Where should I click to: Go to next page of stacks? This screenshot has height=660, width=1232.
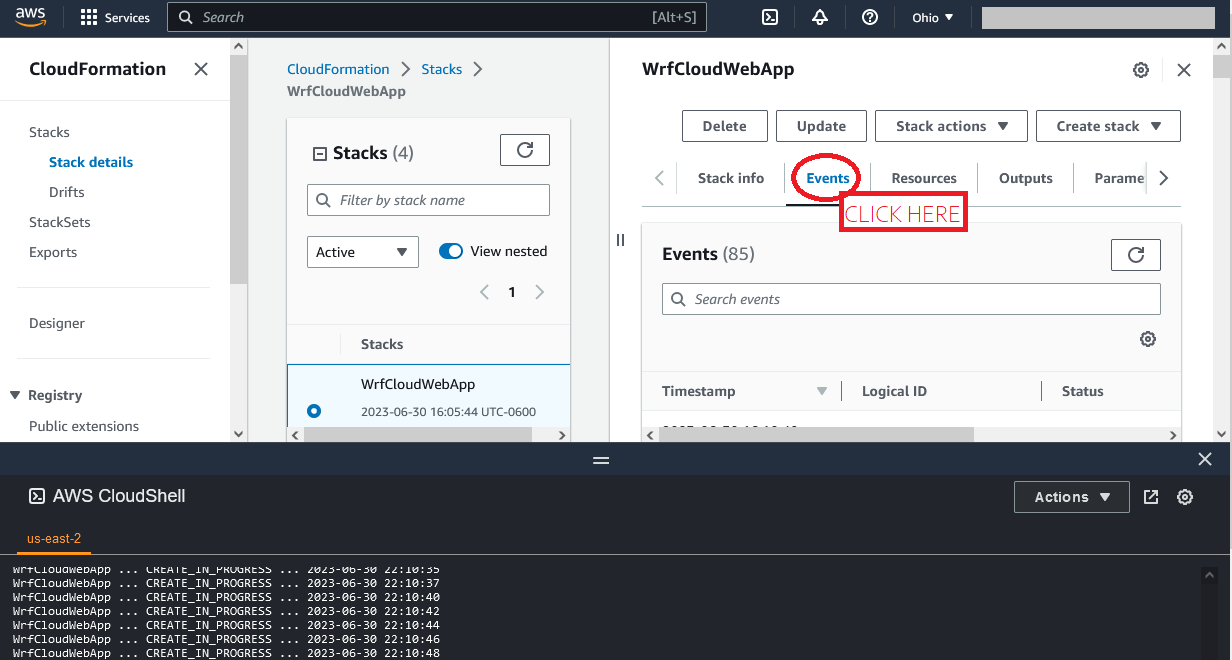tap(540, 292)
